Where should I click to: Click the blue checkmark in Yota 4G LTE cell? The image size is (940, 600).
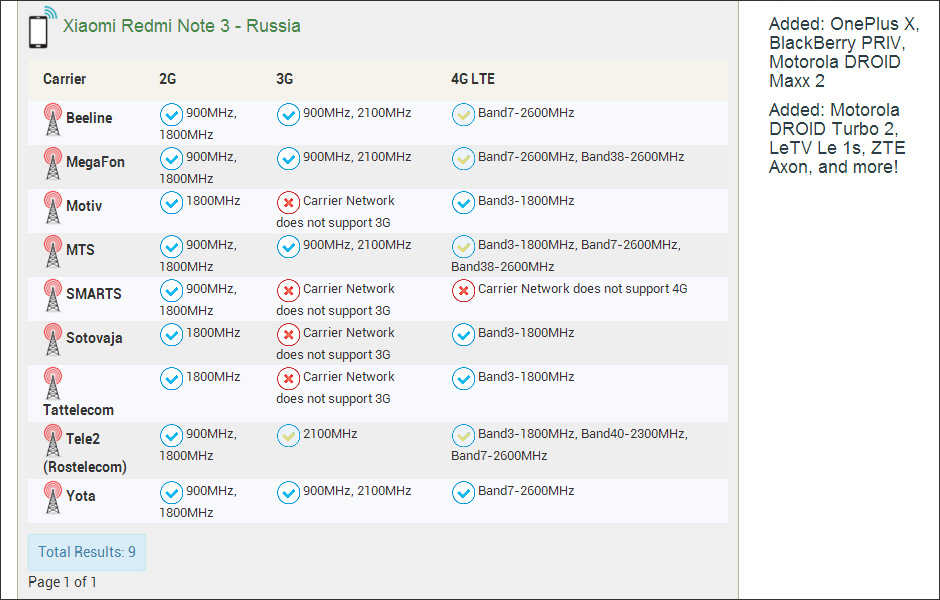(463, 492)
